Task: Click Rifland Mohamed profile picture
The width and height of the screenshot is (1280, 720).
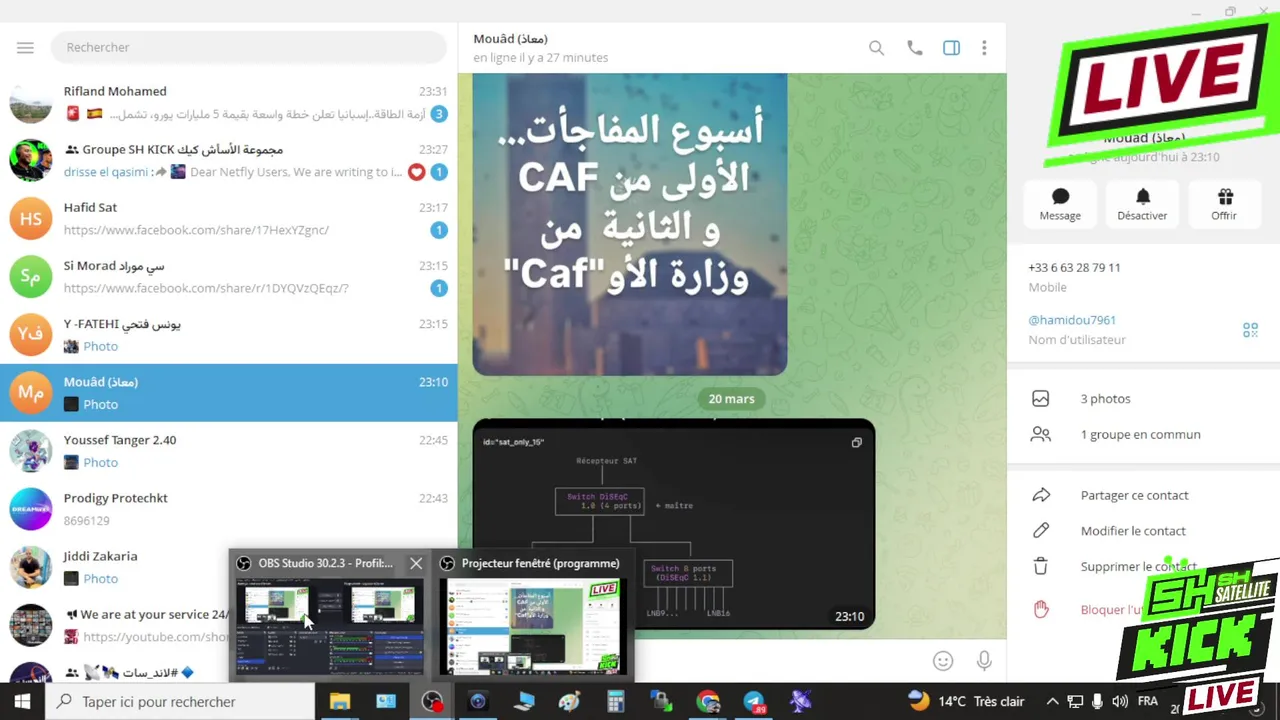Action: pos(31,102)
